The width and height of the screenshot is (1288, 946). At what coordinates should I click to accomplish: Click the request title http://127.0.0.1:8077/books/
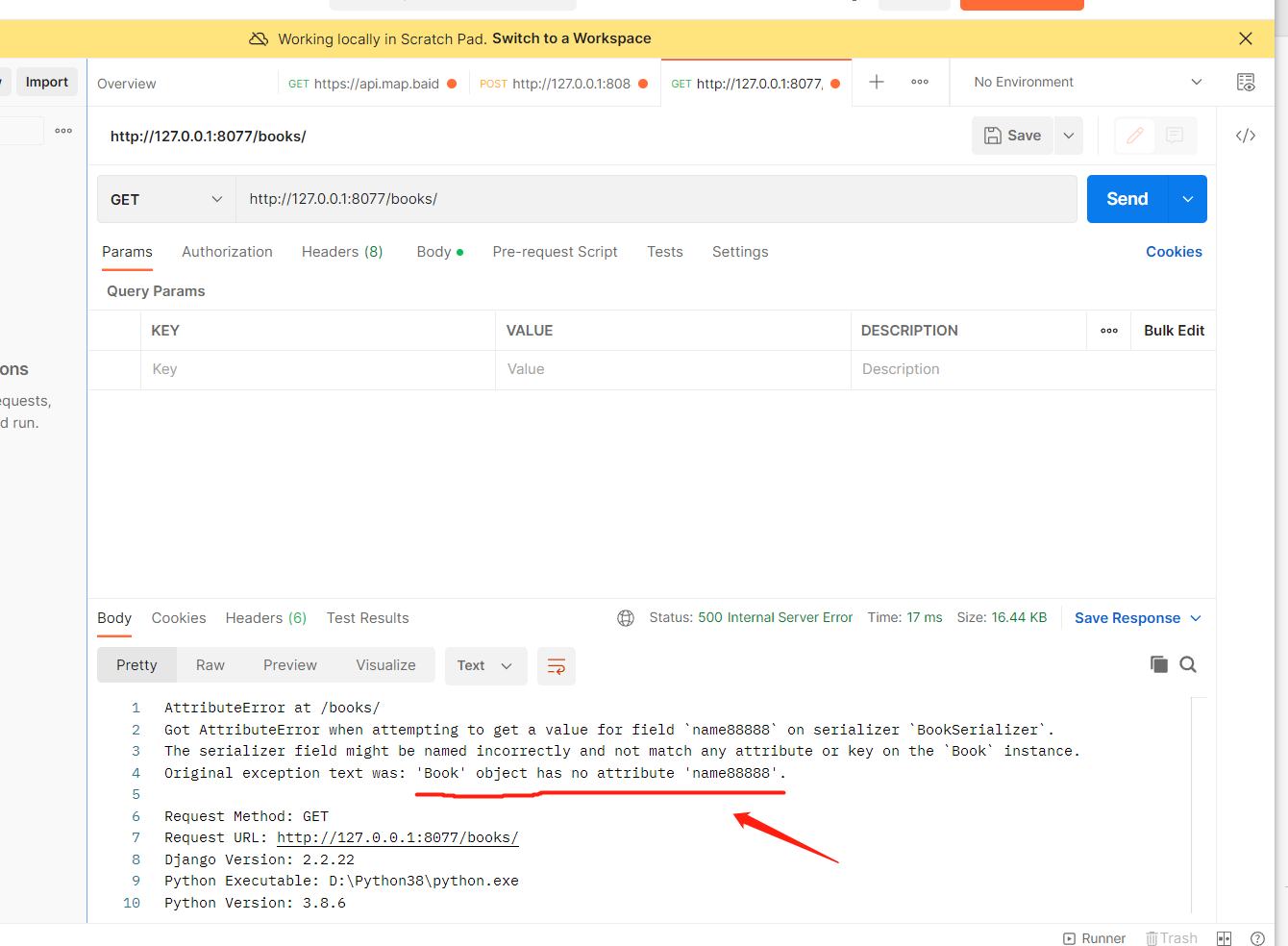click(x=209, y=137)
